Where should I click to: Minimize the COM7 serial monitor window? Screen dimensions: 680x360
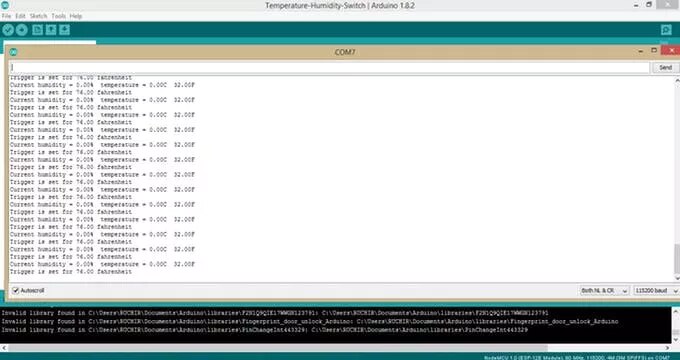[641, 51]
